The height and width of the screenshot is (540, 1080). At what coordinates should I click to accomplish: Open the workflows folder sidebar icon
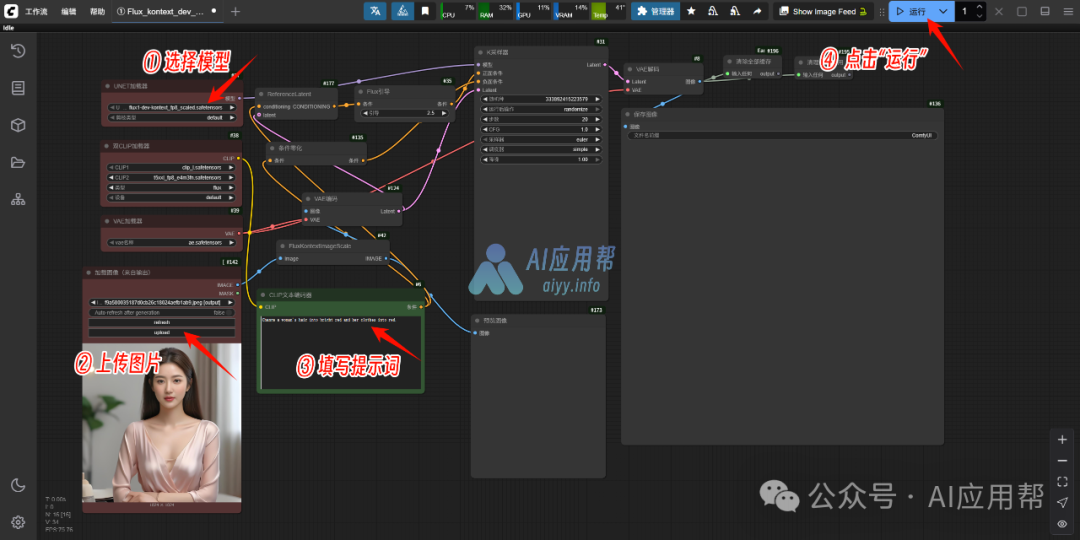(x=18, y=163)
